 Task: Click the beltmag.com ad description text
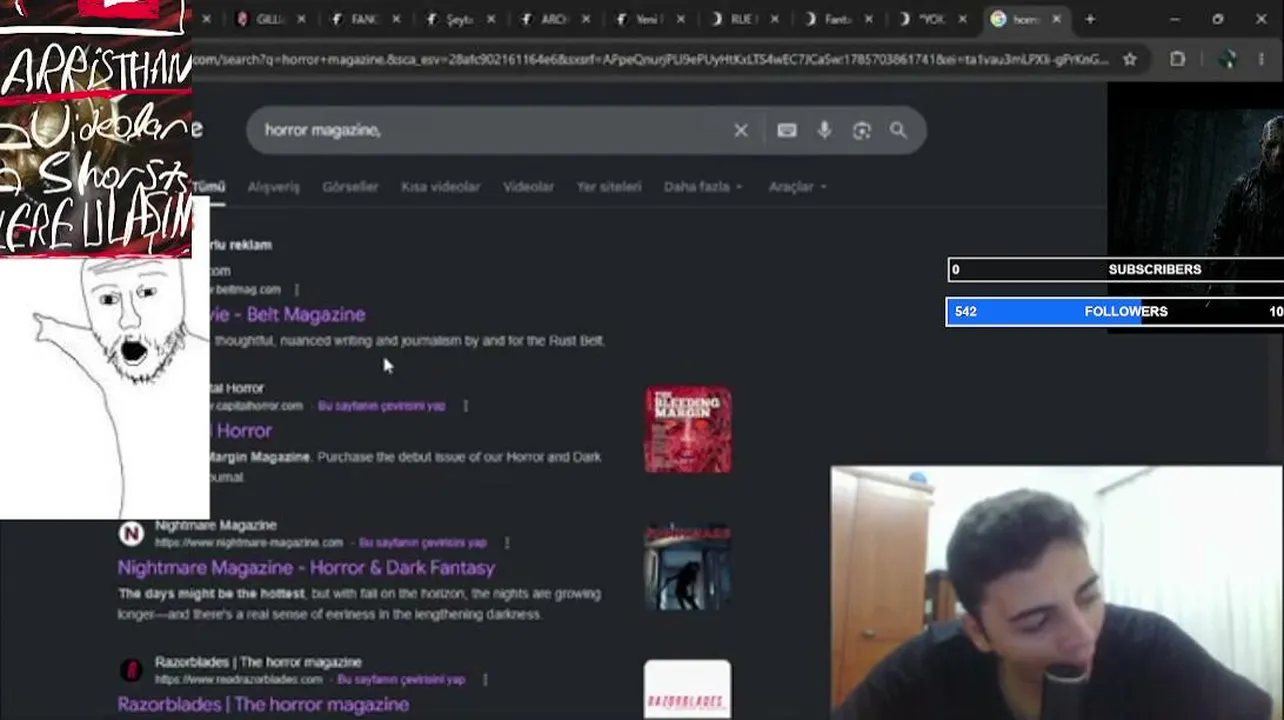(409, 341)
